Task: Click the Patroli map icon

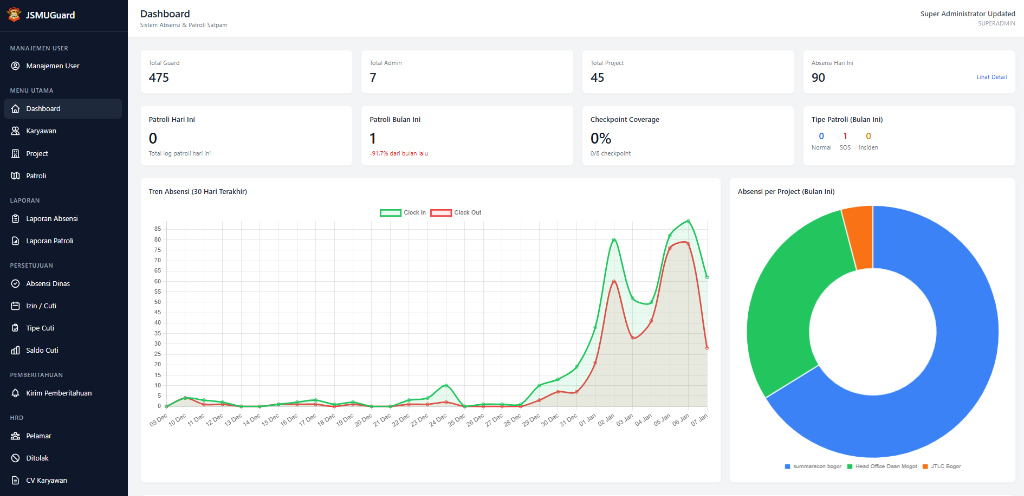Action: 15,176
